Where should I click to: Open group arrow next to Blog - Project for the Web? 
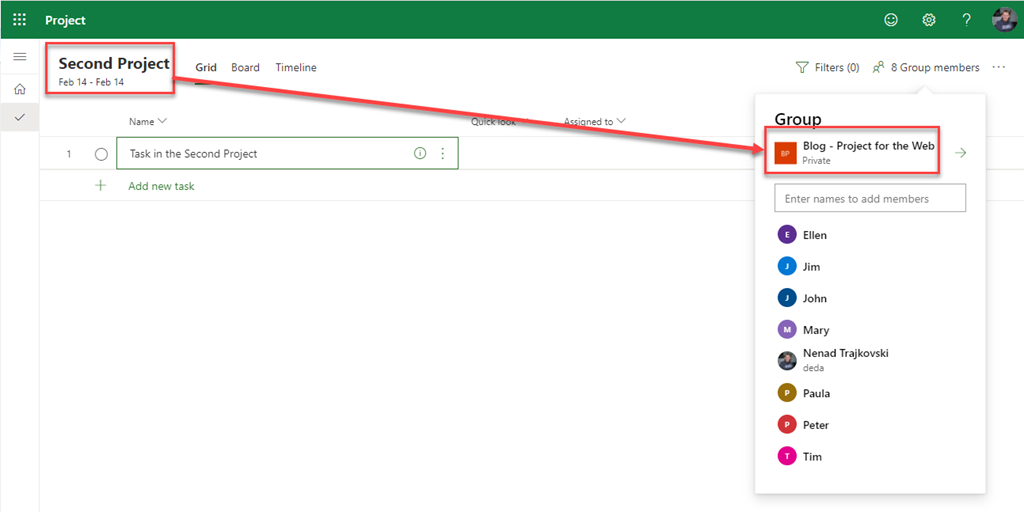(x=960, y=153)
